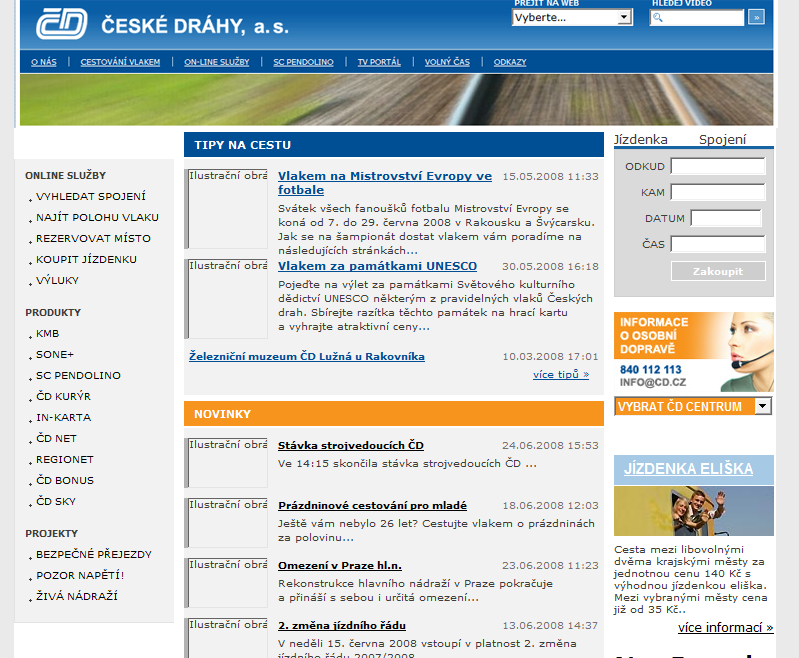Switch to the Spojení tab
Viewport: 799px width, 658px height.
(722, 140)
